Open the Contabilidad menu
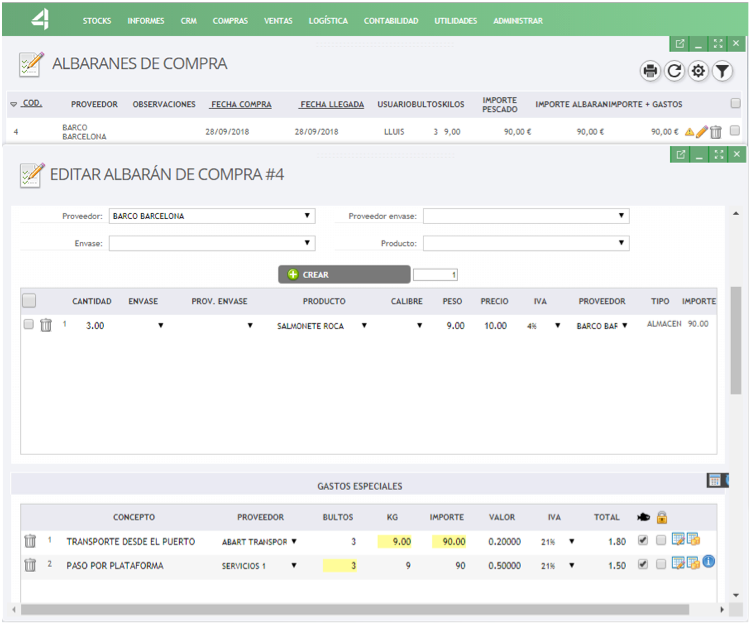 click(392, 21)
